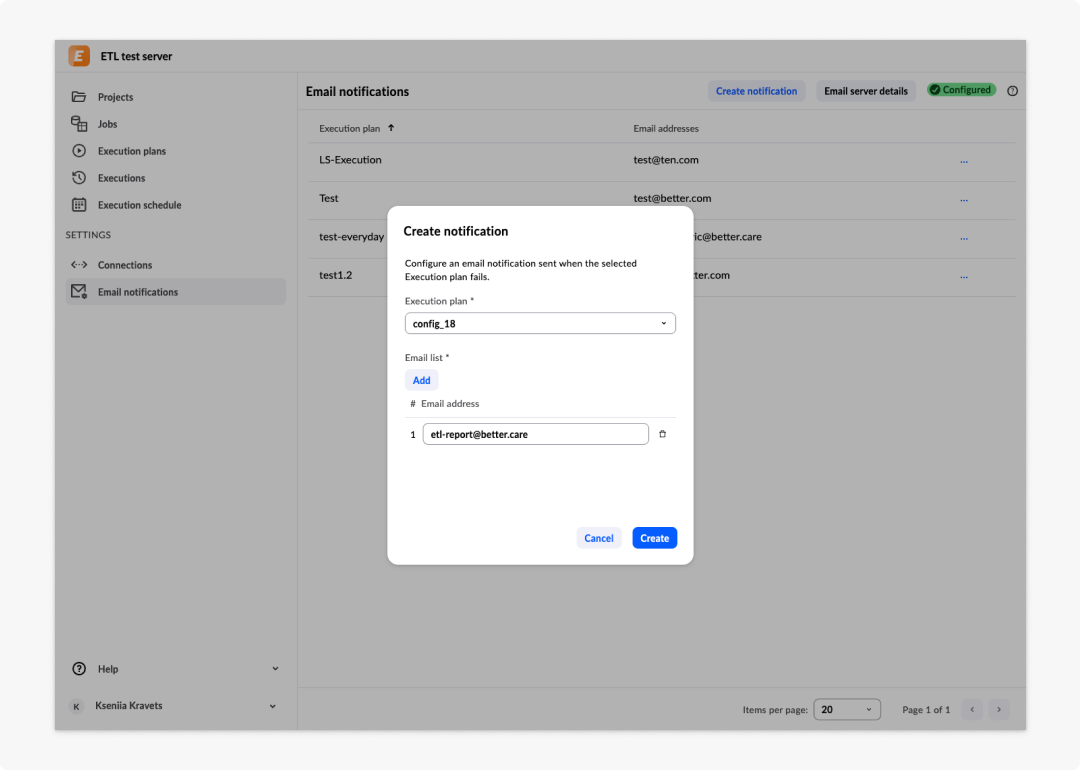Open actions menu for test1.2 row

(x=964, y=277)
